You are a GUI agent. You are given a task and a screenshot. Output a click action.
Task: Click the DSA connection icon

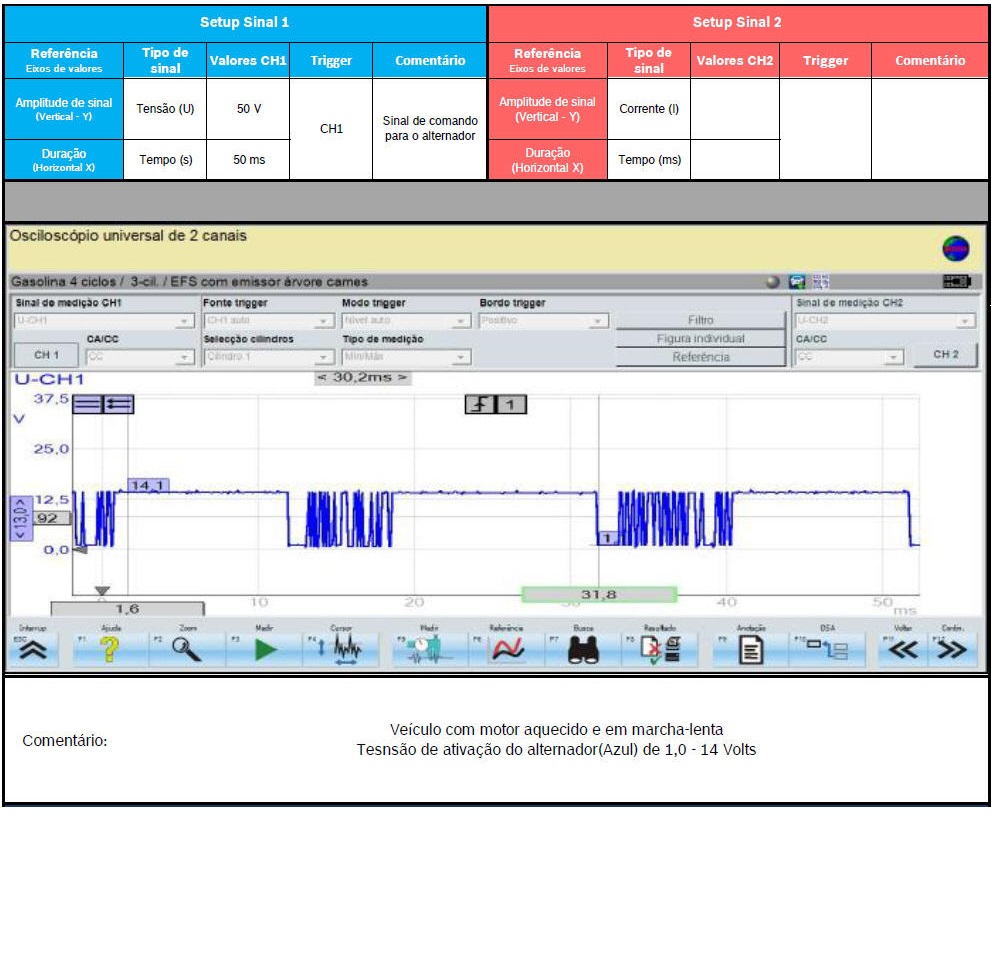click(x=828, y=650)
